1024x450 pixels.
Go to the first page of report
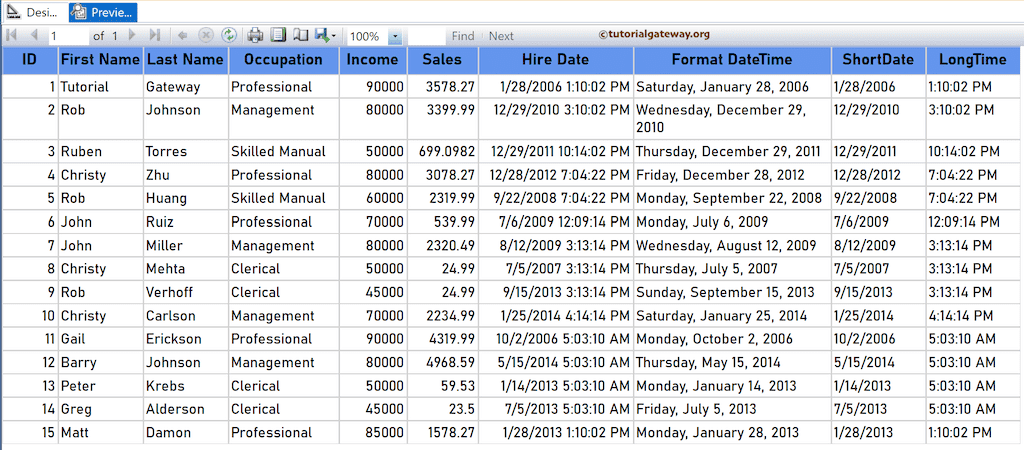coord(12,36)
